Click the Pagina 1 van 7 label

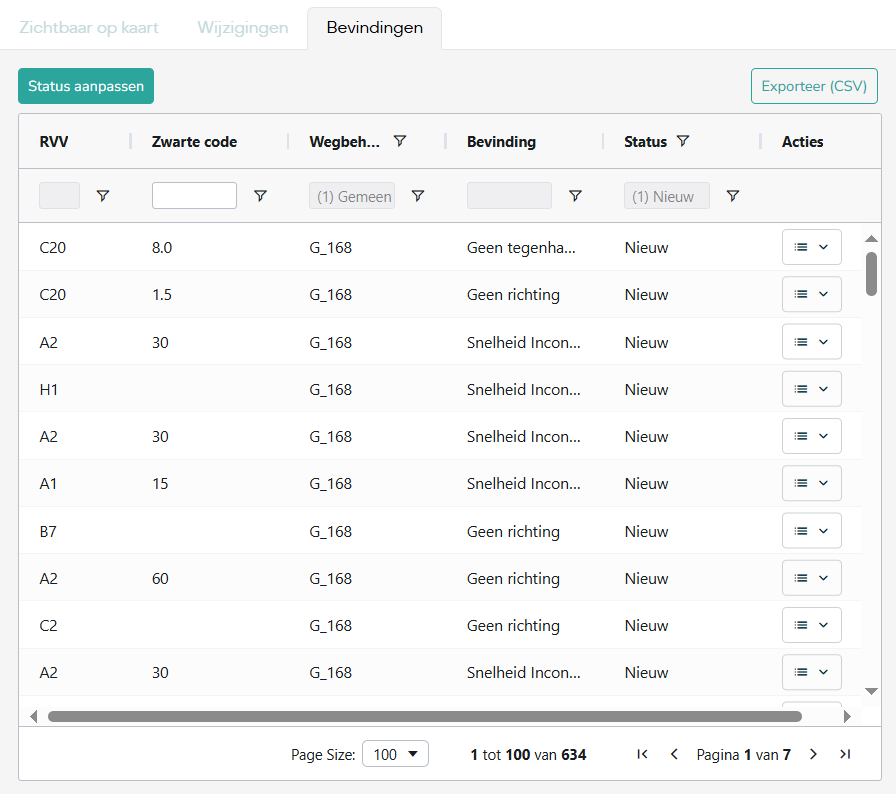(x=743, y=755)
